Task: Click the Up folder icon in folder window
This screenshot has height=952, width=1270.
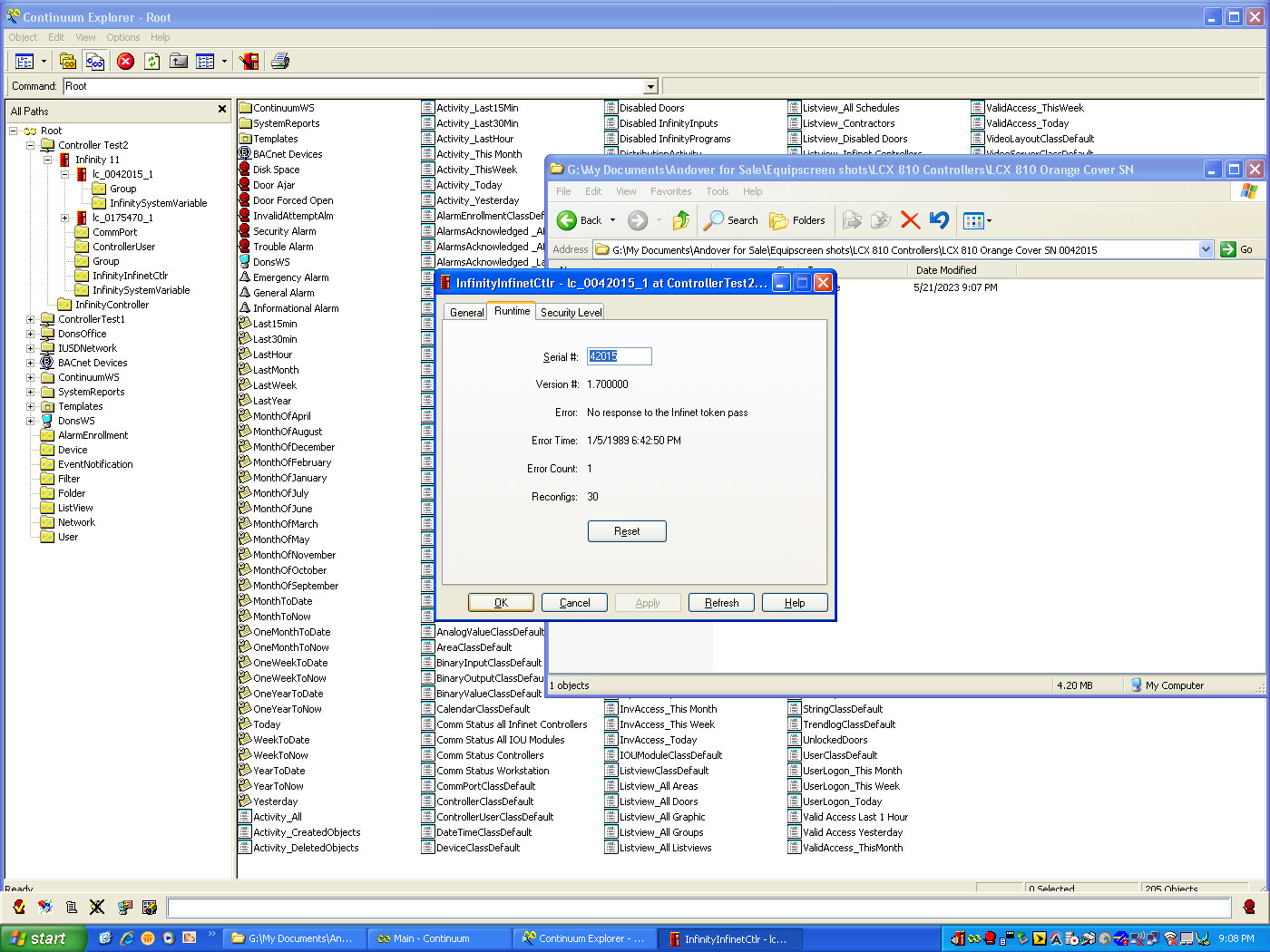Action: (x=681, y=220)
